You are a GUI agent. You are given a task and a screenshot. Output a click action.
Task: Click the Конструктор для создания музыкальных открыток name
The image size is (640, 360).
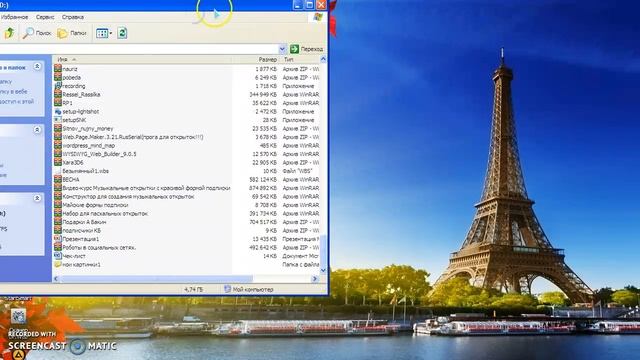point(128,197)
